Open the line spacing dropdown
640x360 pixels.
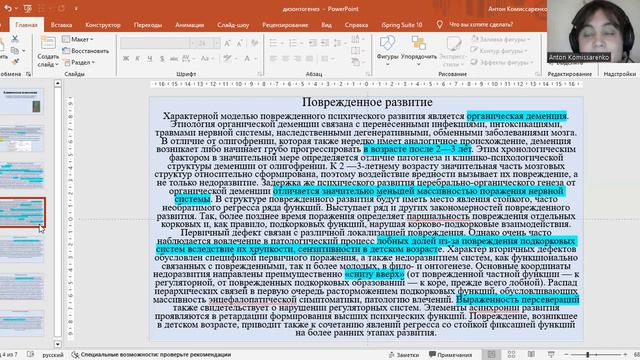pyautogui.click(x=339, y=43)
